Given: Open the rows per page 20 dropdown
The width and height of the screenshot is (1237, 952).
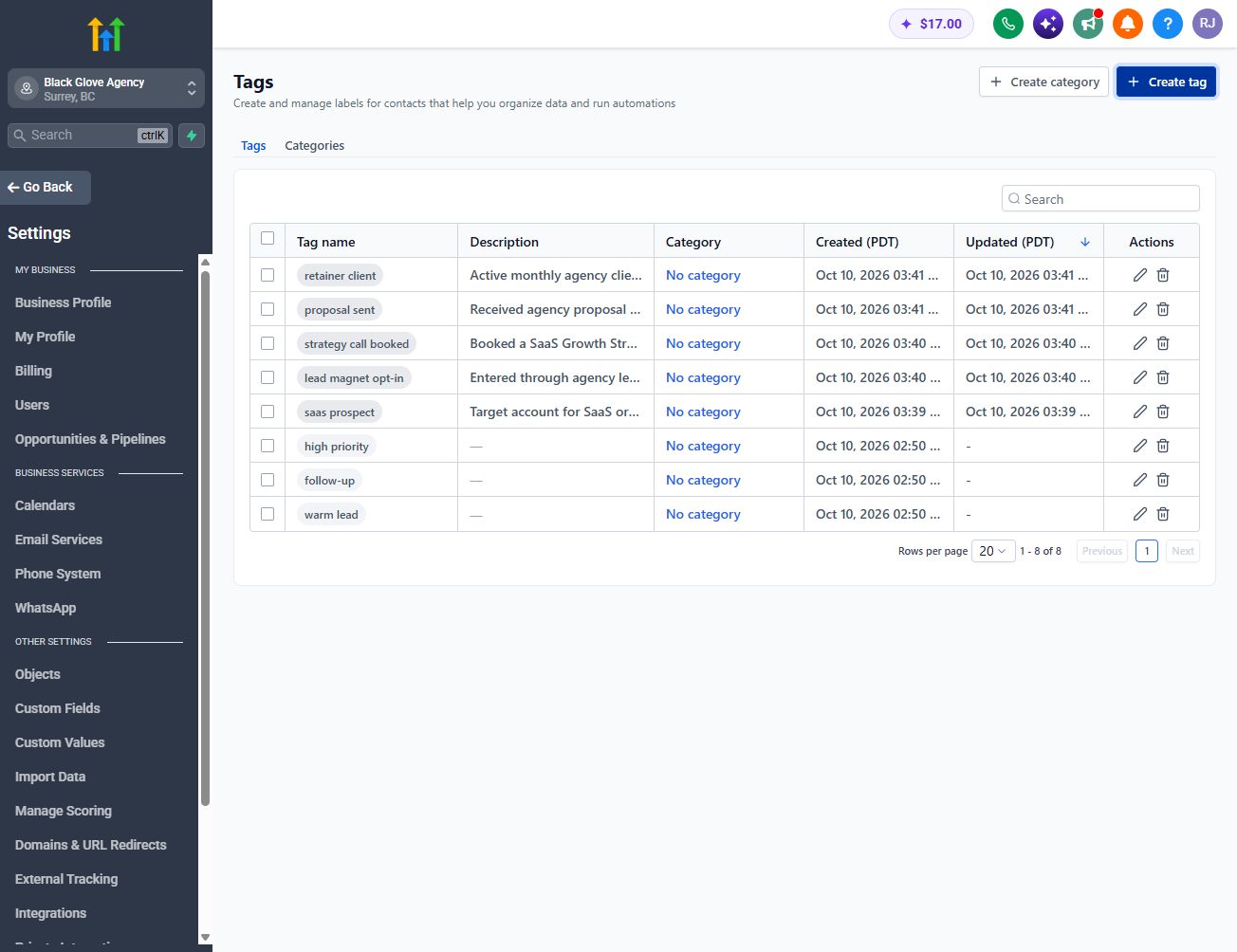Looking at the screenshot, I should tap(993, 551).
